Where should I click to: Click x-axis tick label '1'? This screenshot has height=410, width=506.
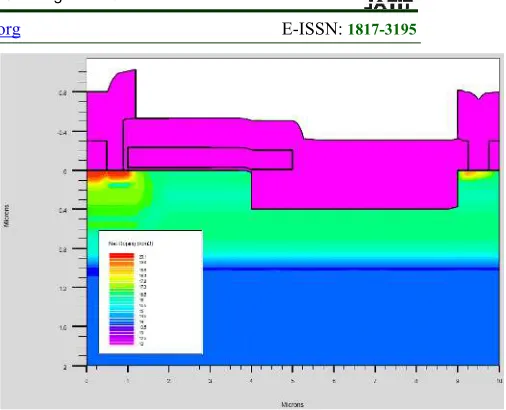coord(128,381)
